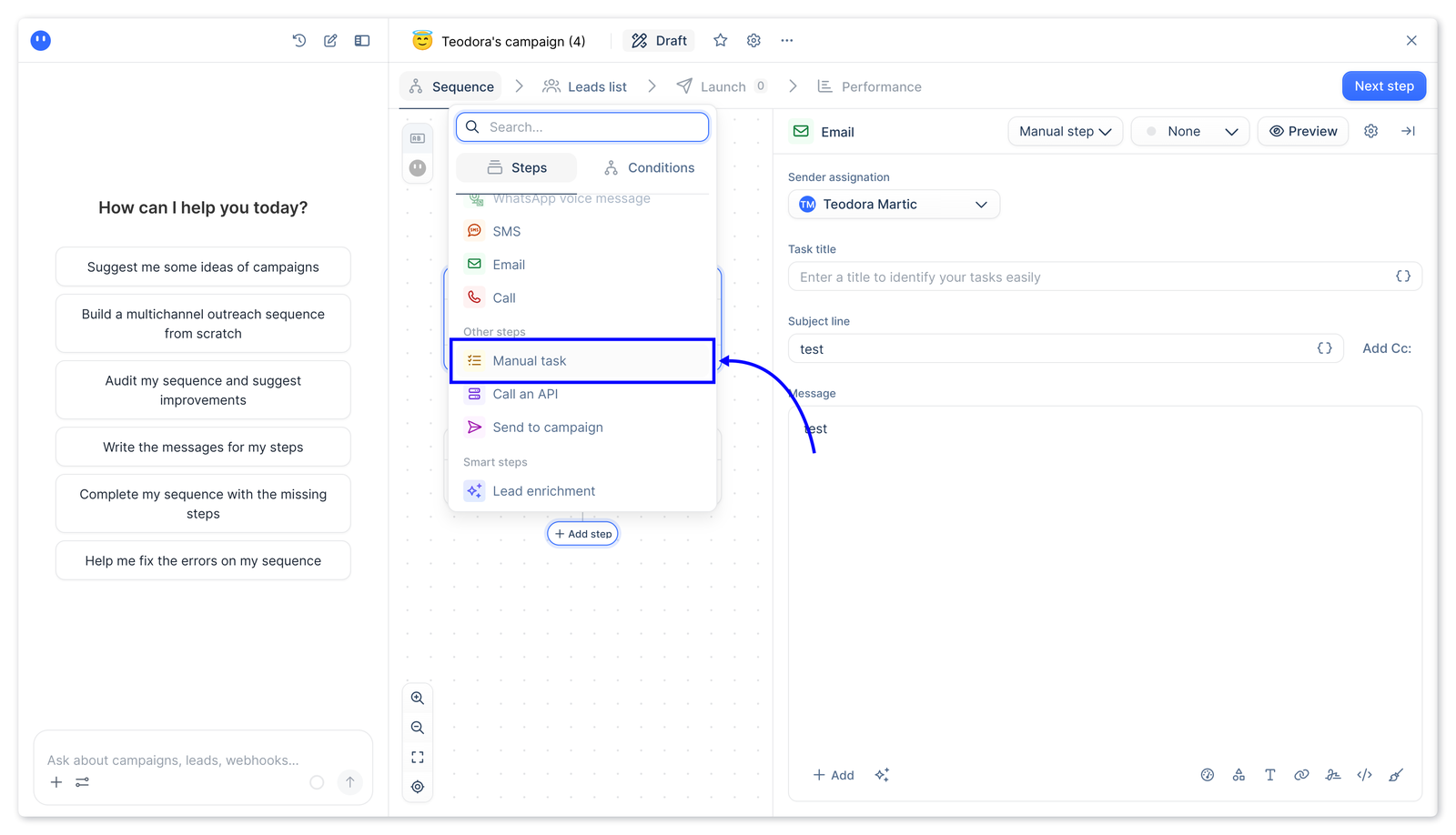1456x835 pixels.
Task: Open the None status dropdown
Action: click(1190, 131)
